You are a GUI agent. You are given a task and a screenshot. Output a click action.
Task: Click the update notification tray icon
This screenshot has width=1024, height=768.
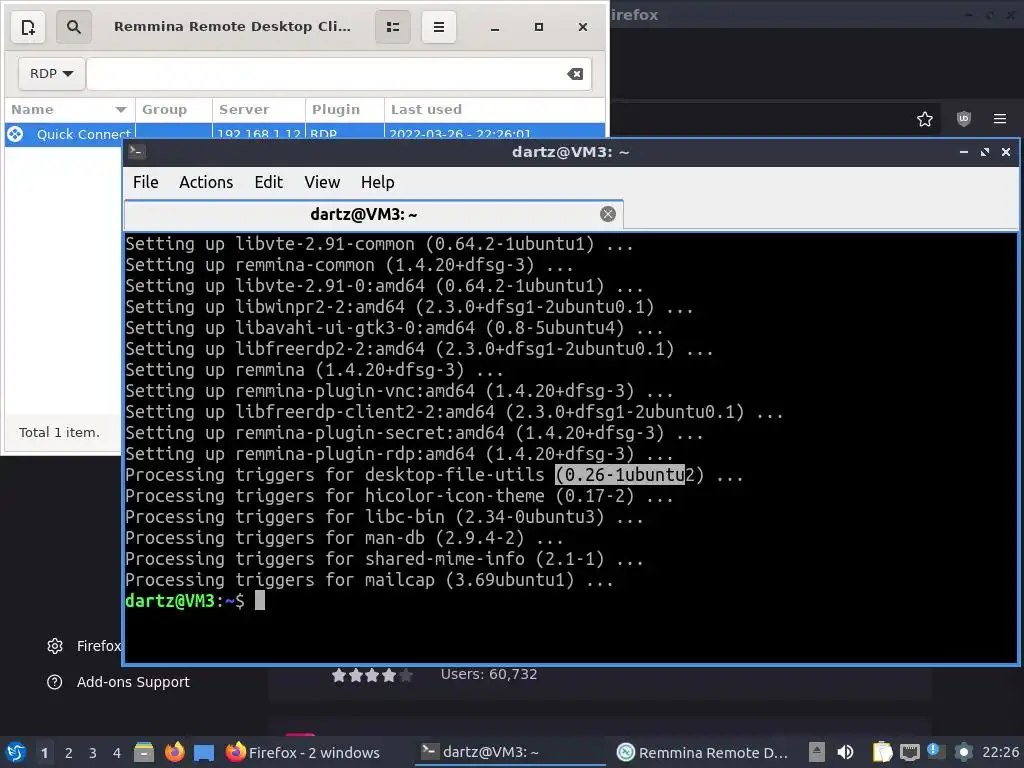tap(936, 752)
